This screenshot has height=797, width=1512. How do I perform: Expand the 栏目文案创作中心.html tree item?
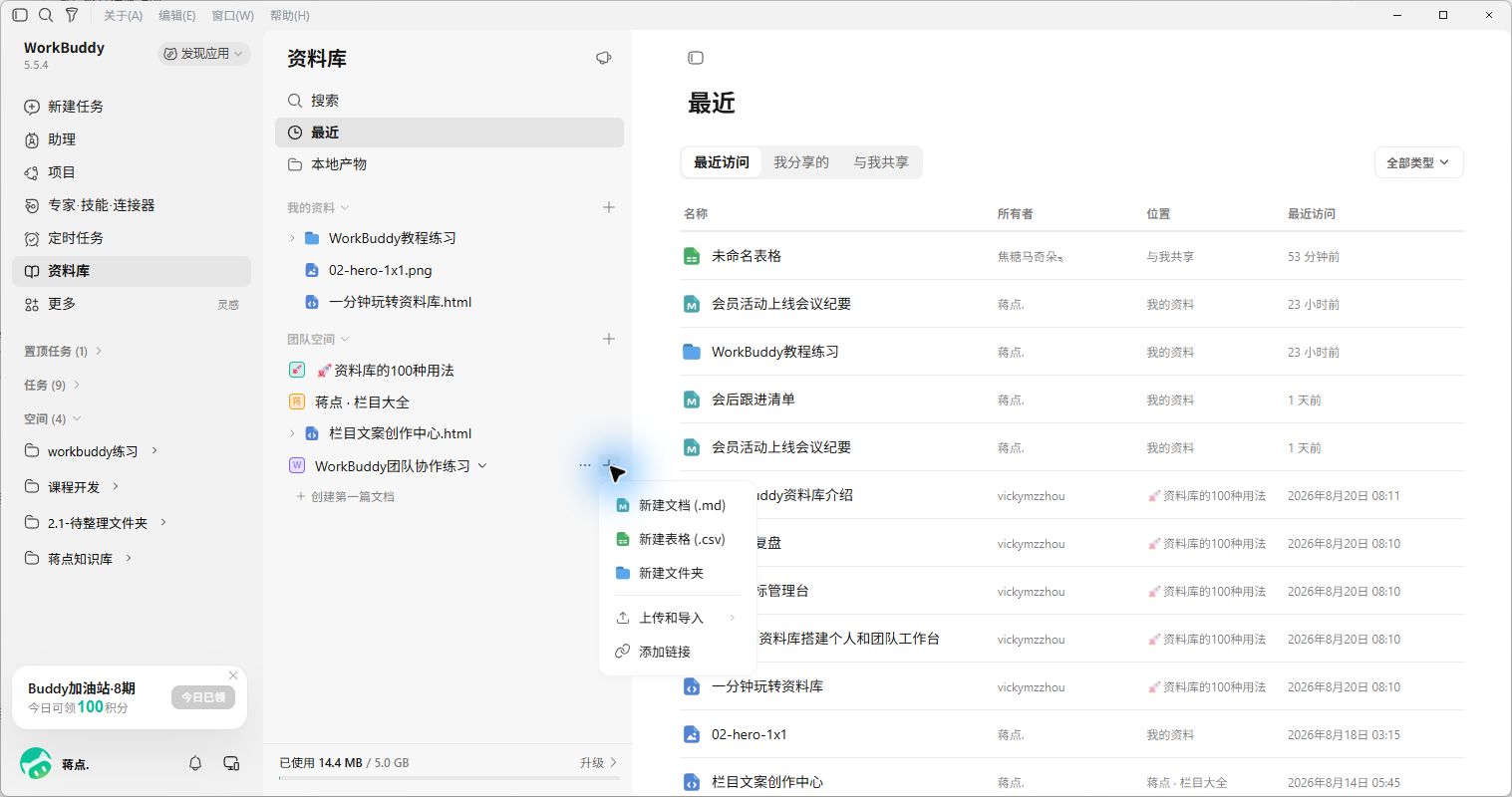coord(292,433)
